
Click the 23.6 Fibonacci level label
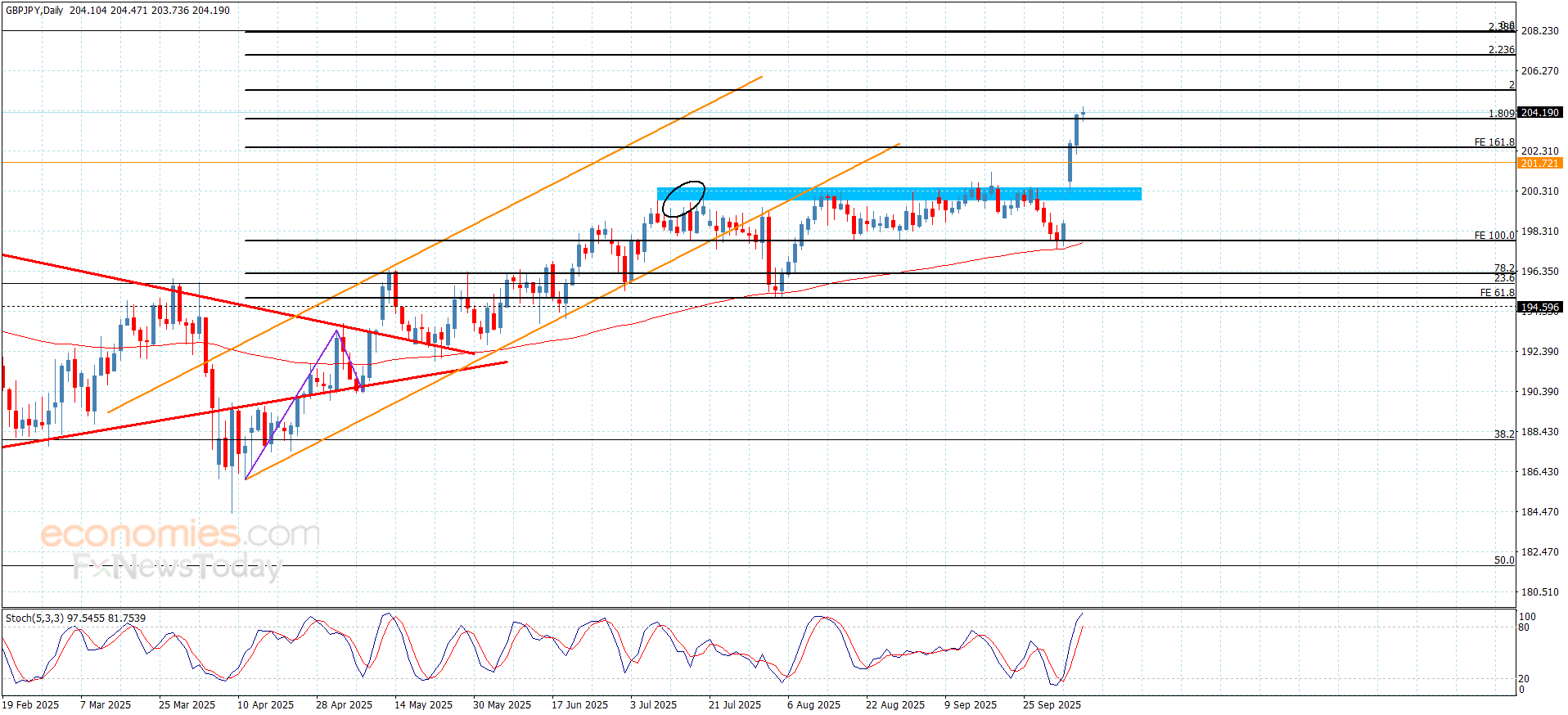tap(1504, 278)
